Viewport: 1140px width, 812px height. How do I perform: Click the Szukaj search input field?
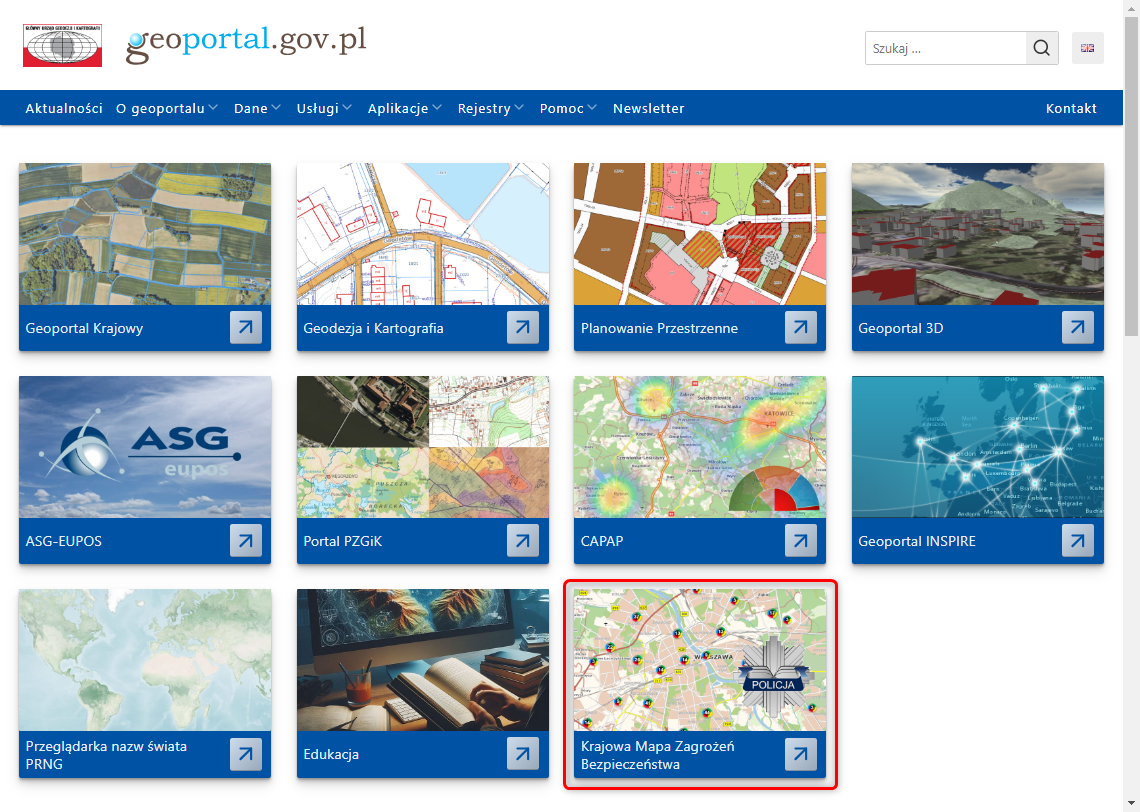(945, 48)
